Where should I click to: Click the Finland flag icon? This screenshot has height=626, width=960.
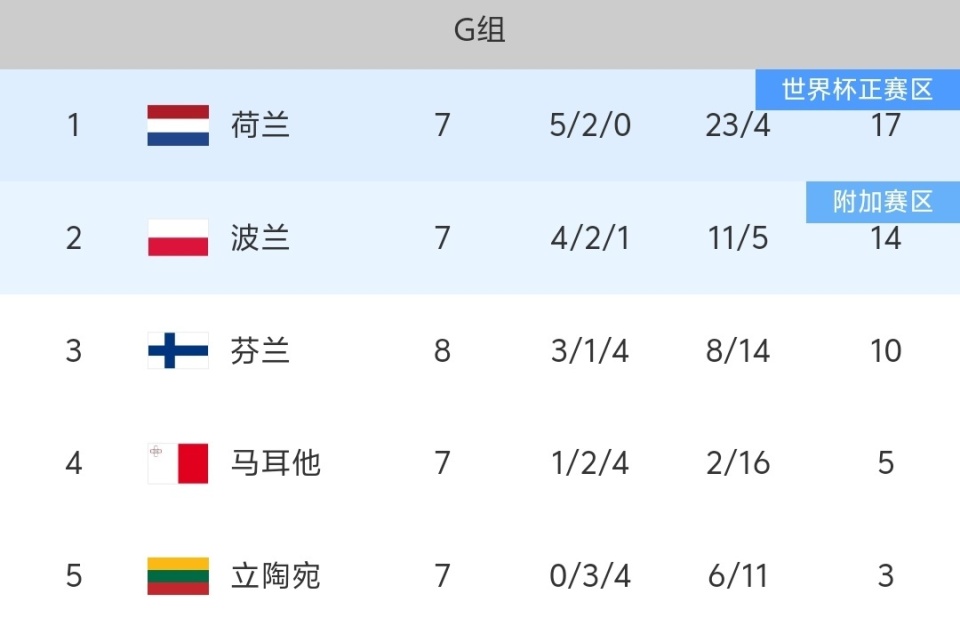click(x=178, y=351)
